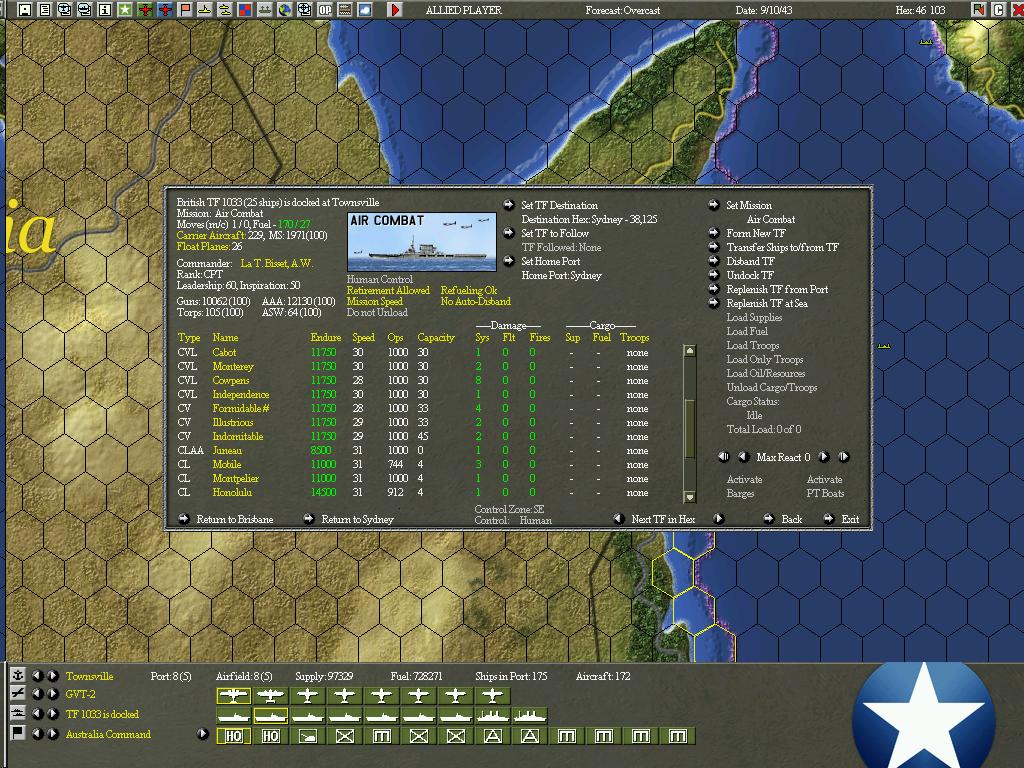Click previous arrow beside Australia Command
This screenshot has width=1024, height=768.
(38, 733)
